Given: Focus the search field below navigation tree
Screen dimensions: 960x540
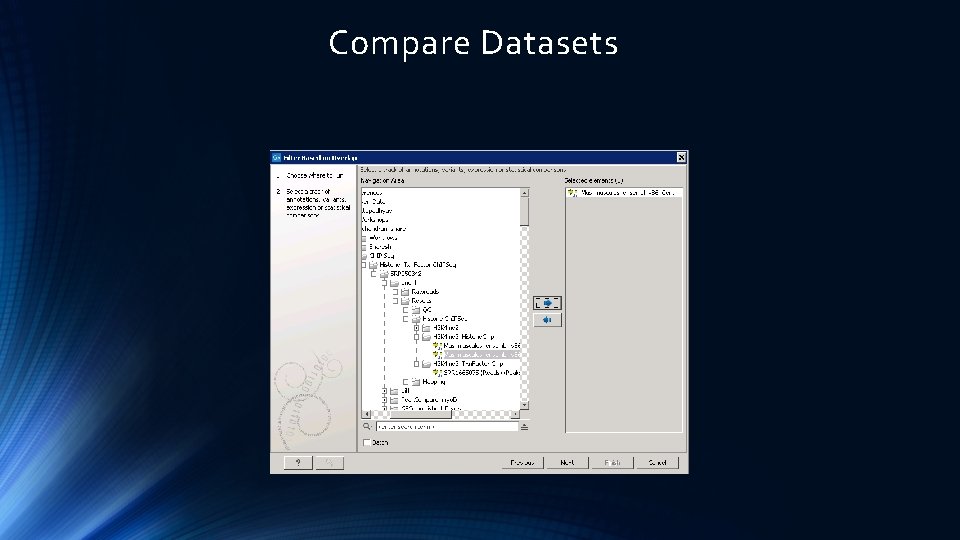Looking at the screenshot, I should point(447,427).
